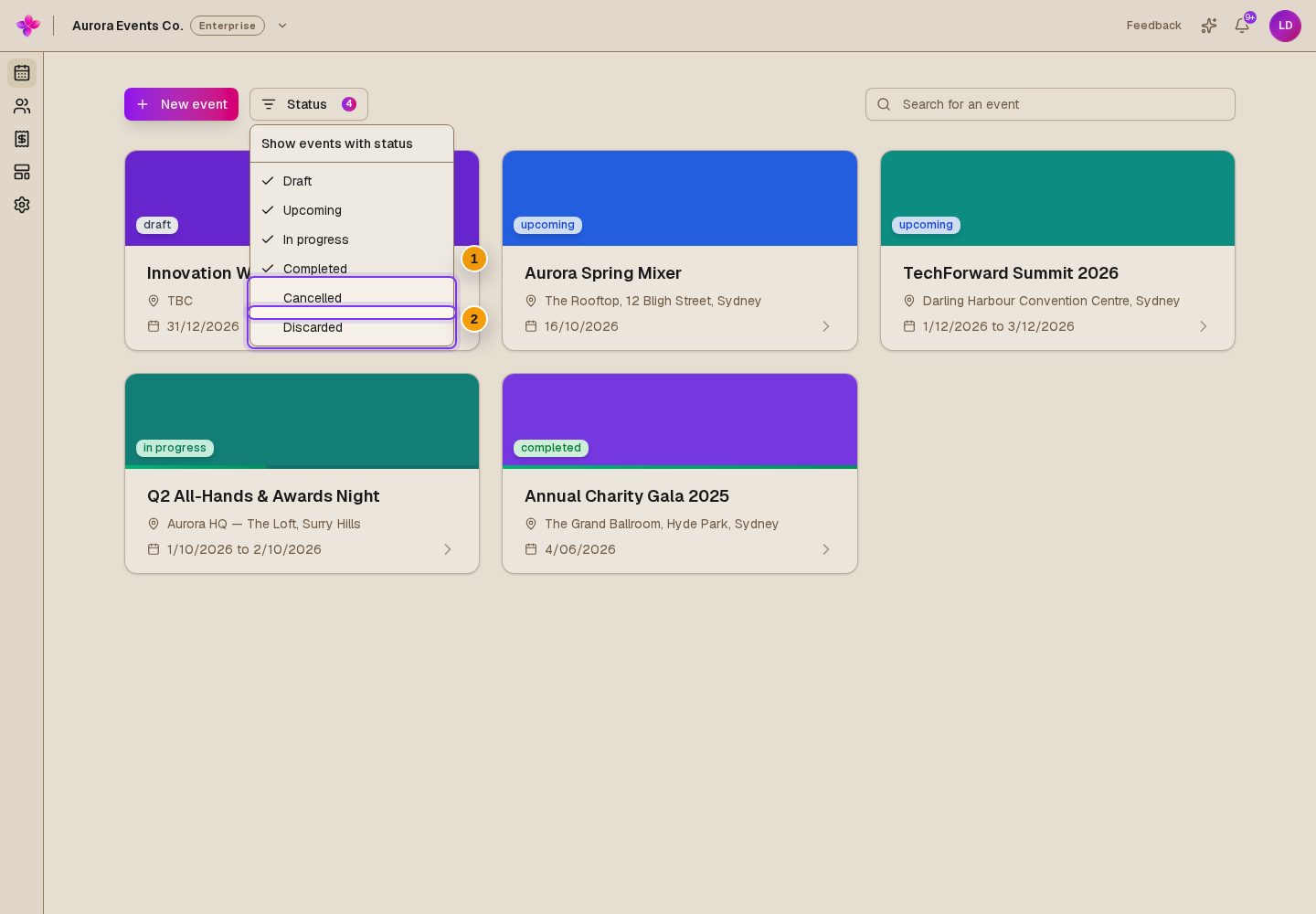Screen dimensions: 1316x914
Task: Click Aurora Events Co. organization name
Action: point(128,26)
